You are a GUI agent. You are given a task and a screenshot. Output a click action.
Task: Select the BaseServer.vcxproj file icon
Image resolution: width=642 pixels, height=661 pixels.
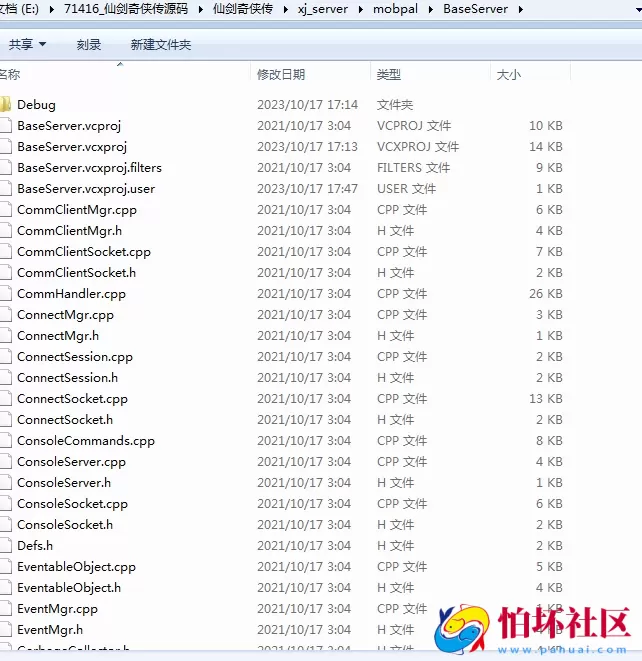coord(5,147)
